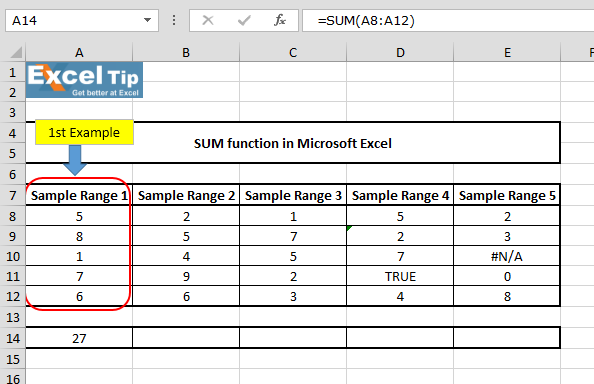Select cell A14 containing 27

click(79, 338)
